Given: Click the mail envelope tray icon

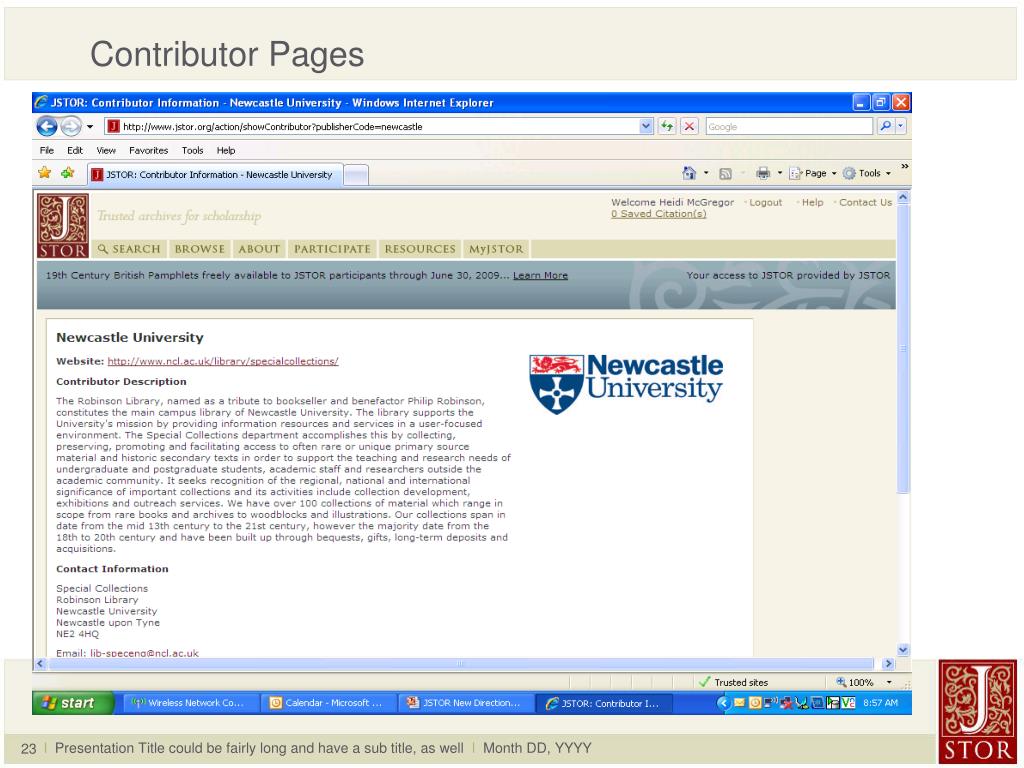Looking at the screenshot, I should pos(739,703).
